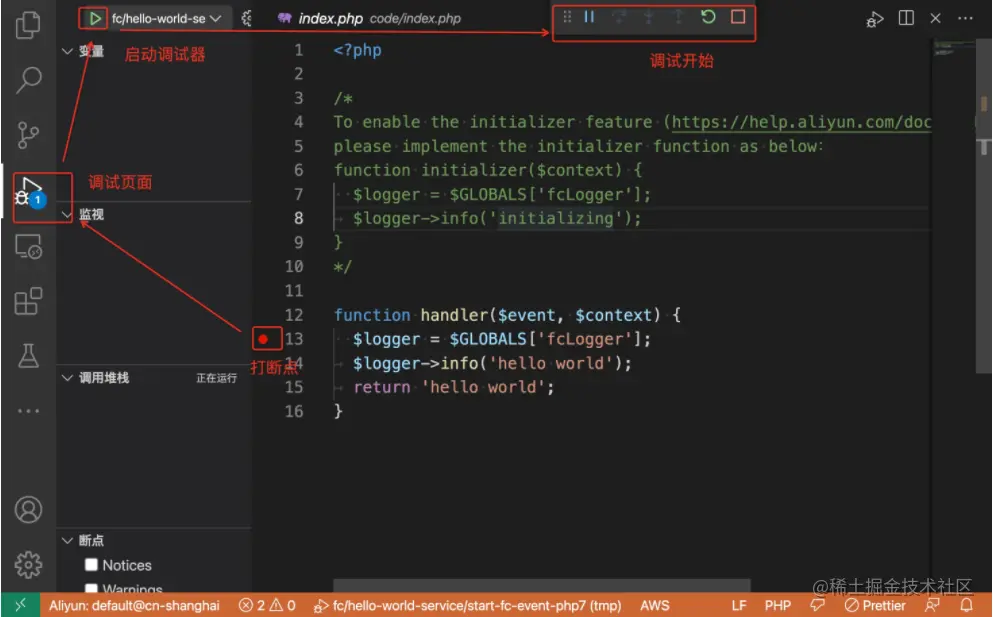993x617 pixels.
Task: Open the Explorer view in activity bar
Action: tap(28, 25)
